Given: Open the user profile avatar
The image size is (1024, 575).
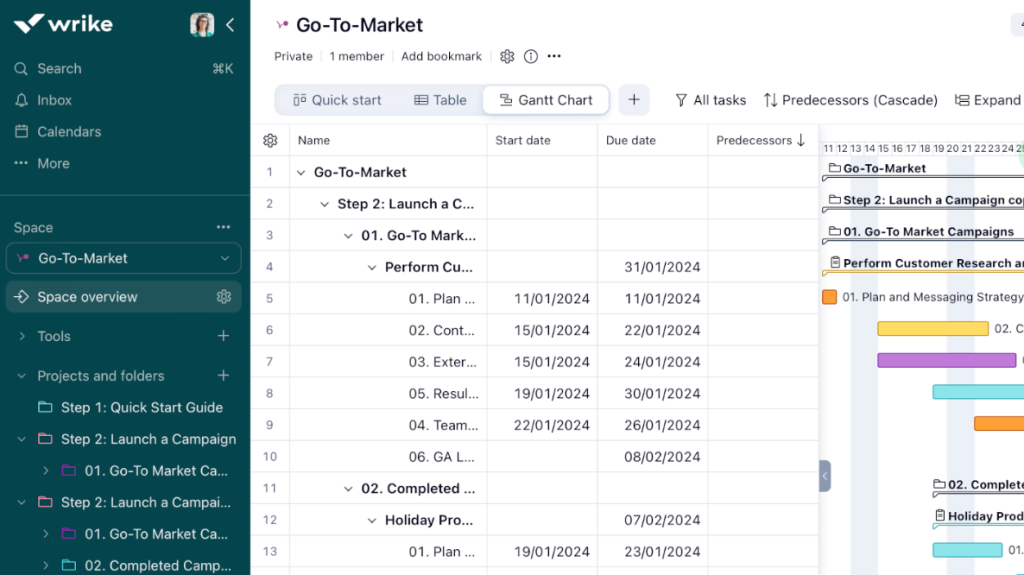Looking at the screenshot, I should click(202, 25).
